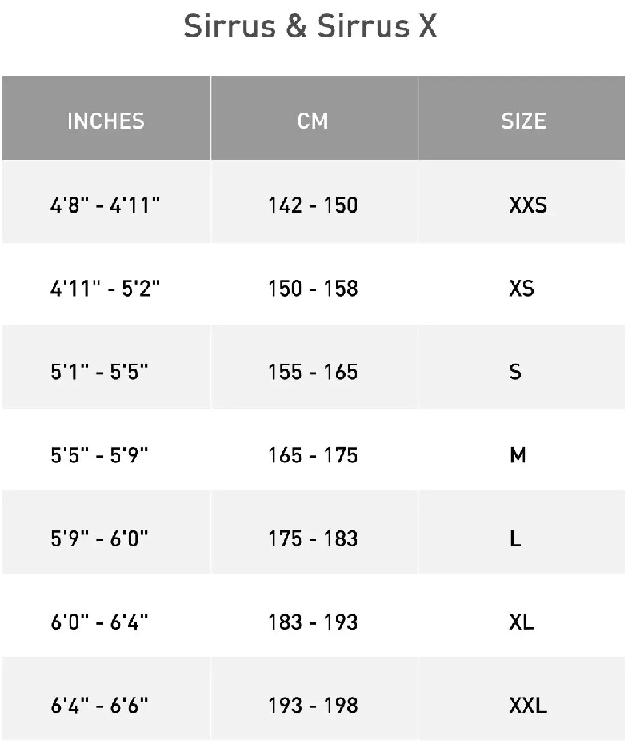The height and width of the screenshot is (742, 625).
Task: Select the 175 - 183 cm cell
Action: point(314,534)
